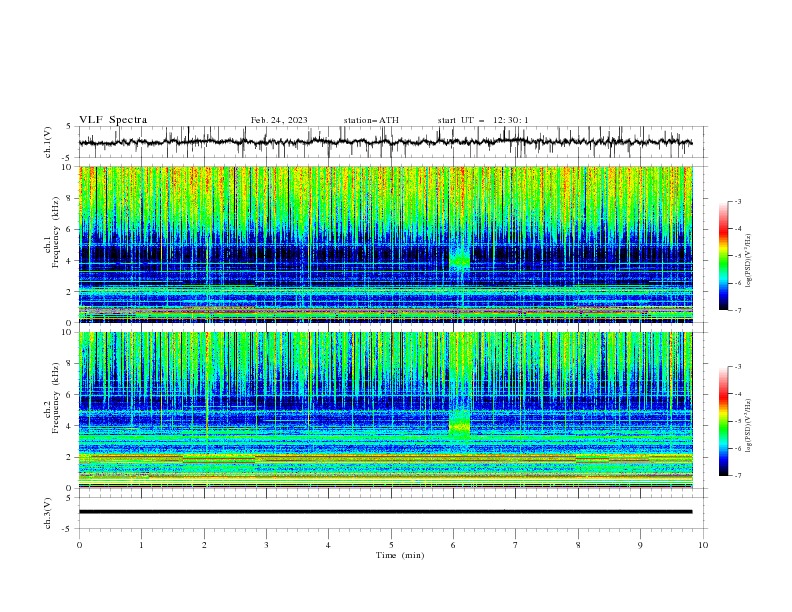Screen dimensions: 792x612
Task: Select the ch.2 "Frequency (kHz)" axis label
Action: [56, 398]
